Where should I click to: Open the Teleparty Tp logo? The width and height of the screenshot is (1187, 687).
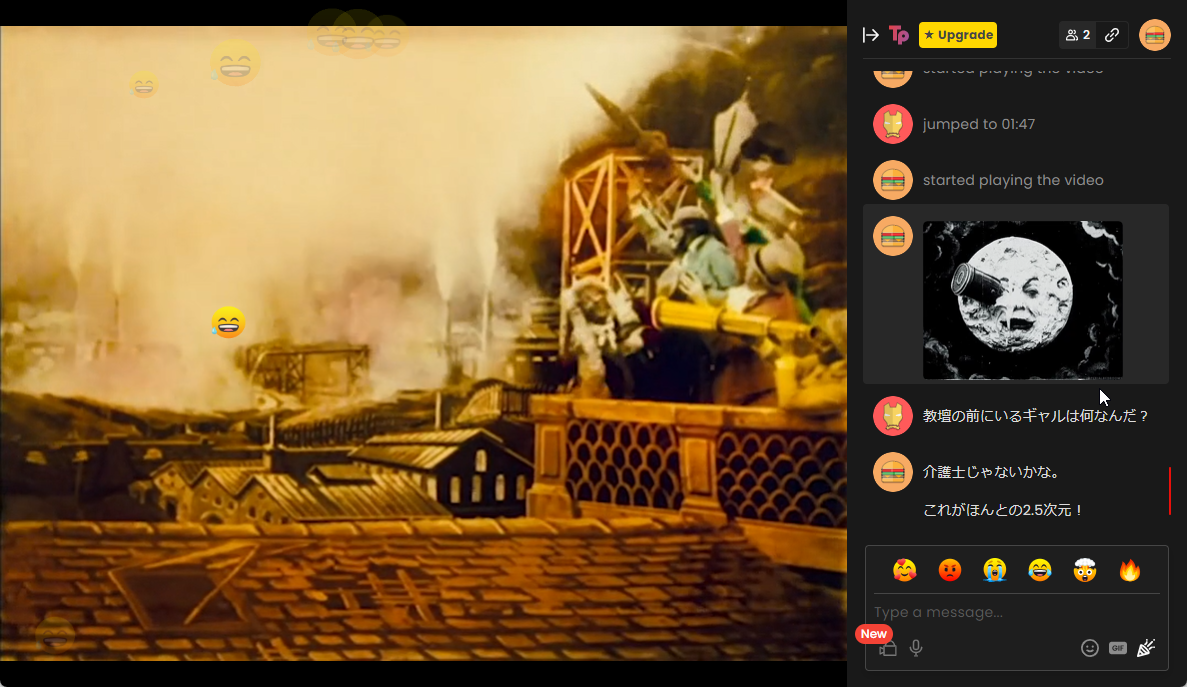(x=899, y=35)
